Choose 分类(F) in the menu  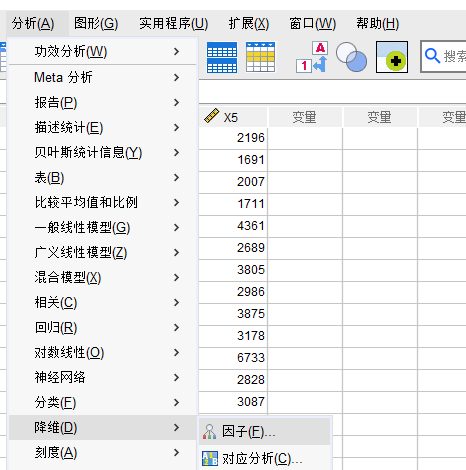coord(102,402)
